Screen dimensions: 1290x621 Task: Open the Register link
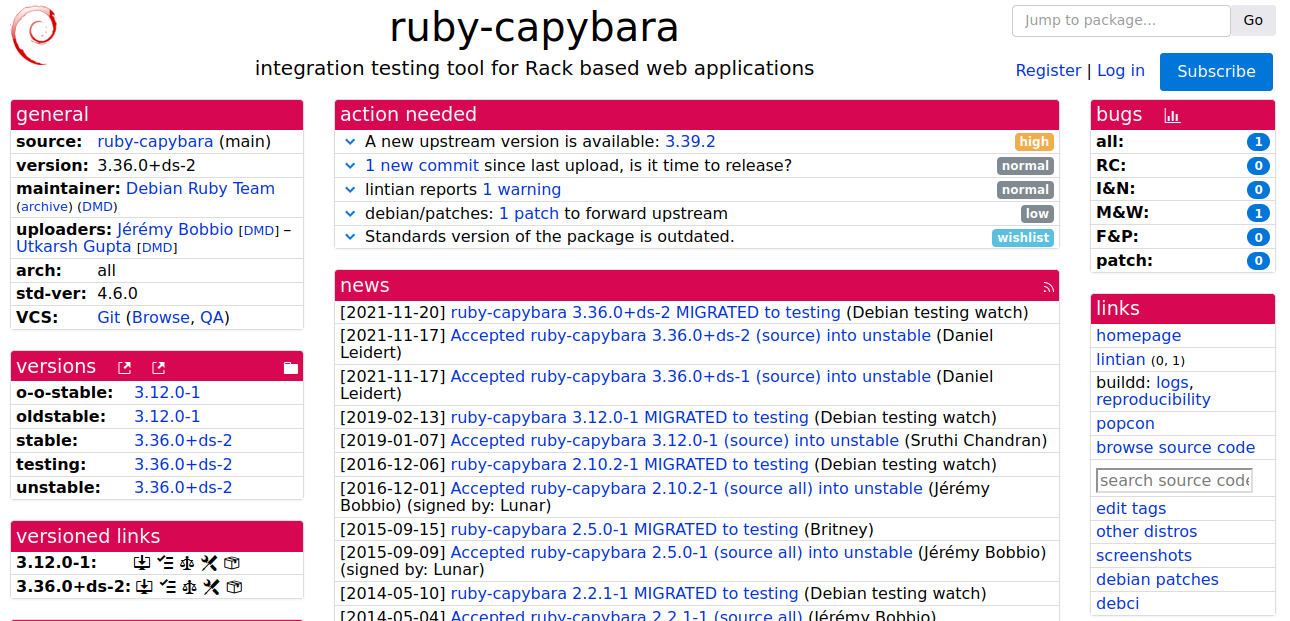(x=1048, y=71)
